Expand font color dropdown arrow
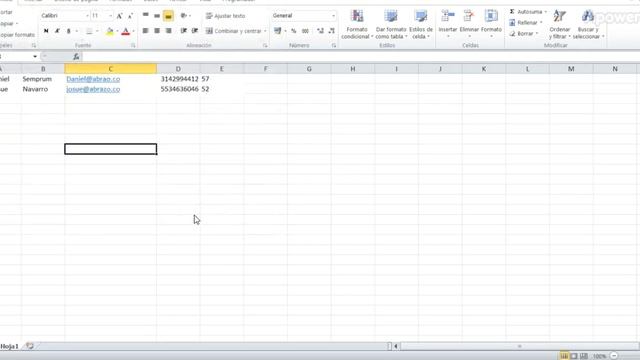640x360 pixels. point(133,31)
